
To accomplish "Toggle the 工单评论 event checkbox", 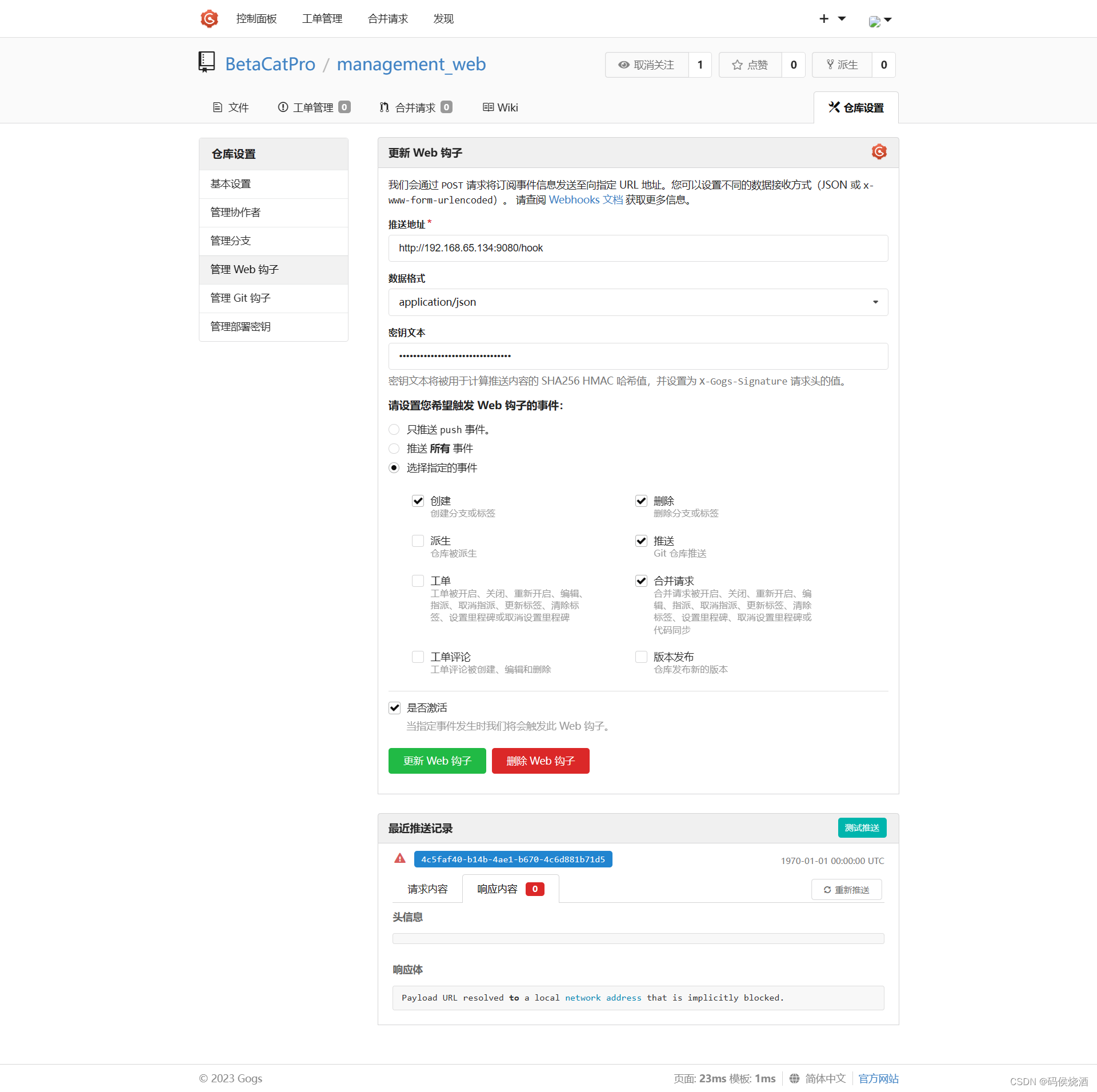I will (418, 657).
